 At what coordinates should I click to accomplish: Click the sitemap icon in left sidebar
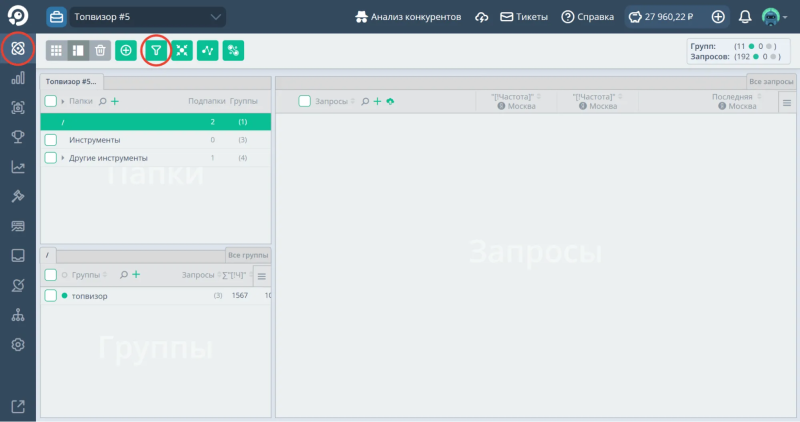pyautogui.click(x=17, y=315)
